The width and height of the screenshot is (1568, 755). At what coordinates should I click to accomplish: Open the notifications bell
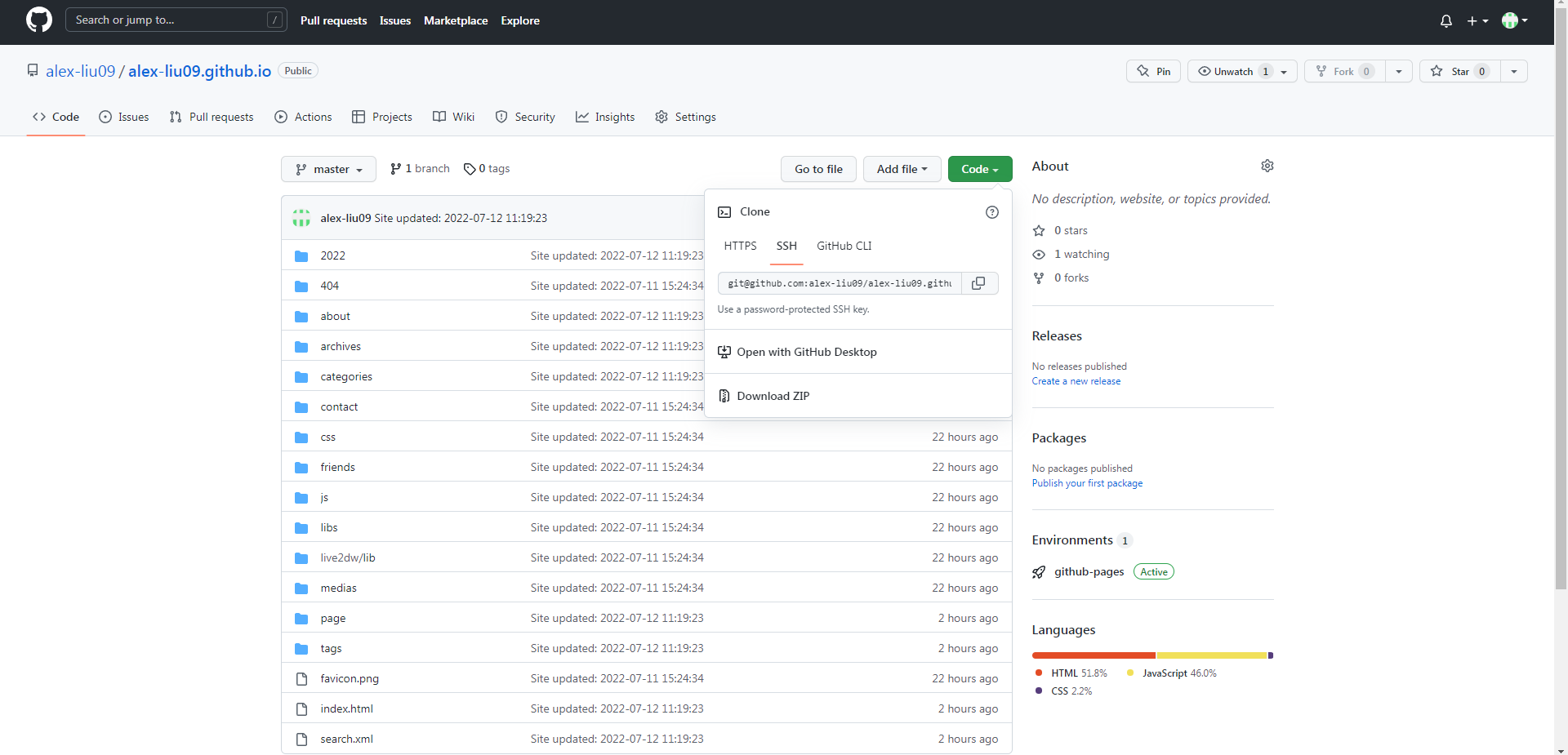(1445, 21)
